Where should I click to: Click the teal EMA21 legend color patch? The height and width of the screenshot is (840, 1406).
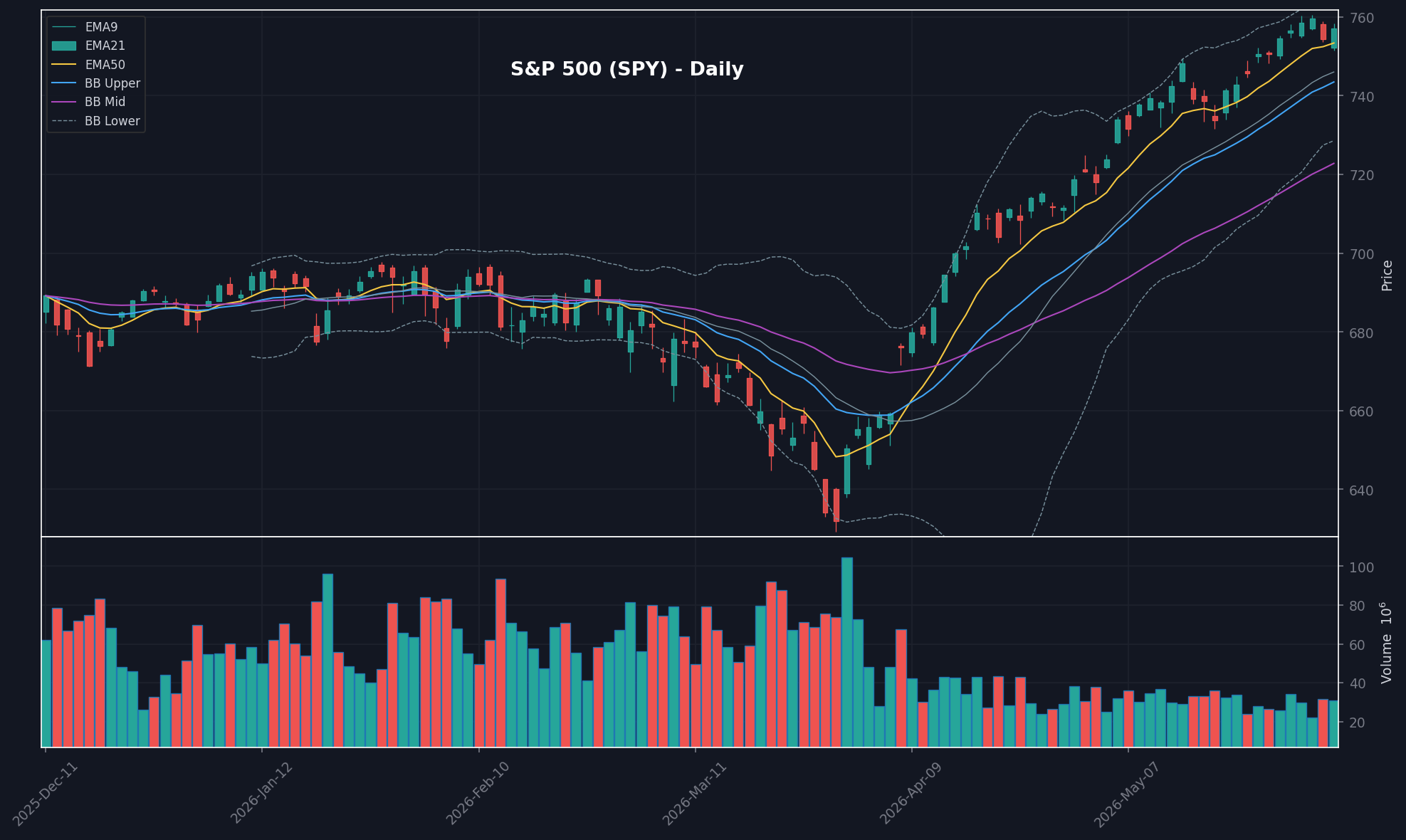point(64,46)
